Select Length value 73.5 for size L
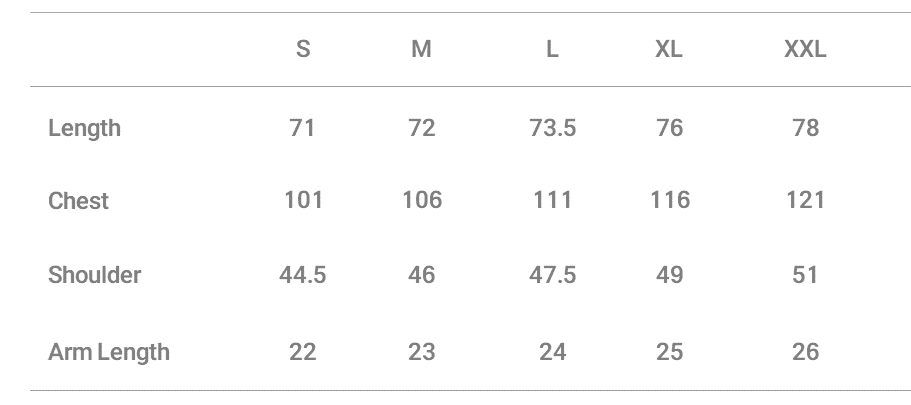Viewport: 911px width, 405px height. tap(552, 128)
